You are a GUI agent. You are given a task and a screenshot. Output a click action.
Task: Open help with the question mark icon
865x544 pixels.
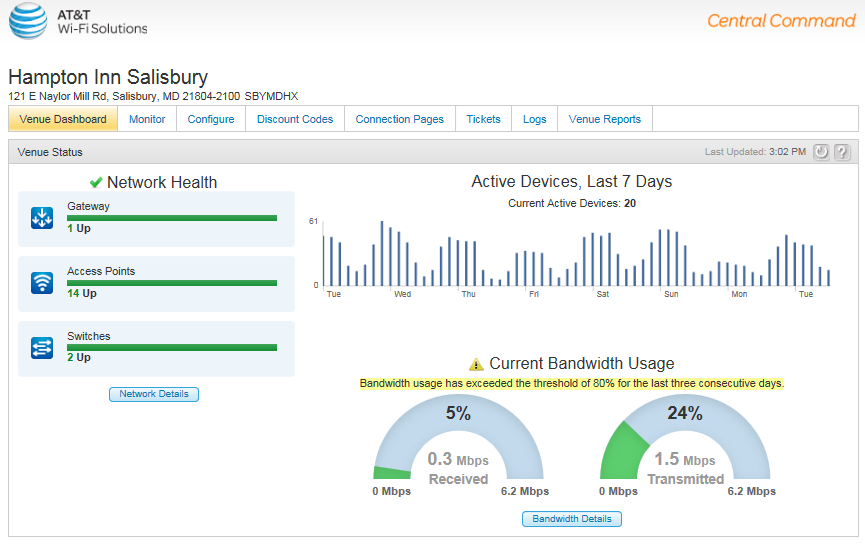[842, 152]
